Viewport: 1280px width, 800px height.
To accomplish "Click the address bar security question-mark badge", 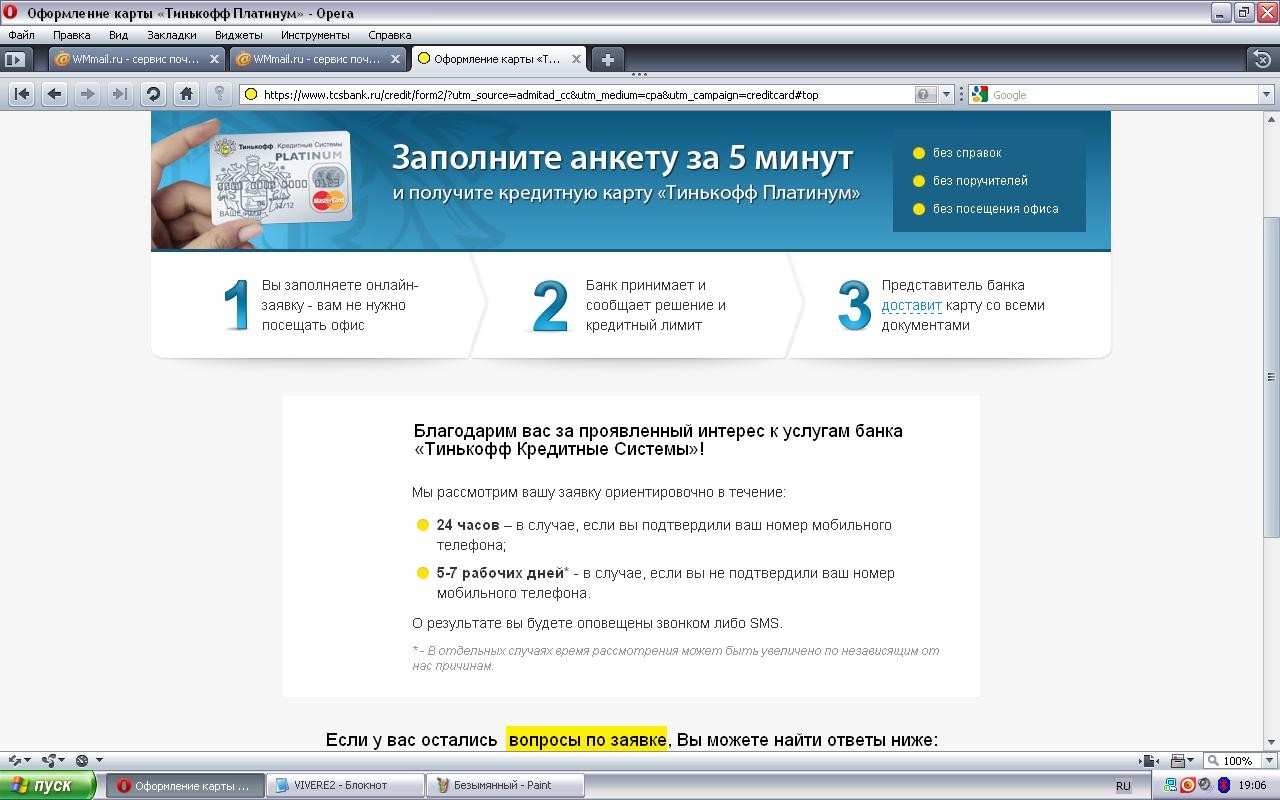I will 925,94.
